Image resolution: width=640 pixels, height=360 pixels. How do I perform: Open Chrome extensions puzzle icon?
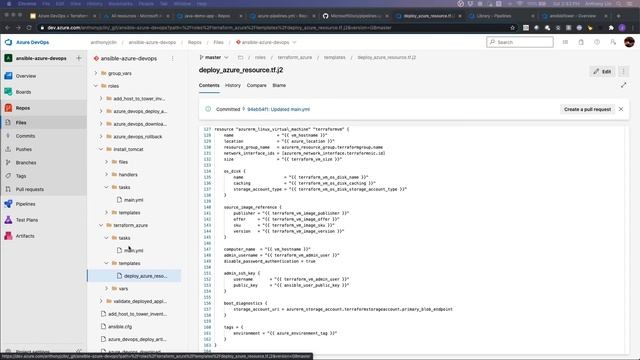[x=611, y=28]
